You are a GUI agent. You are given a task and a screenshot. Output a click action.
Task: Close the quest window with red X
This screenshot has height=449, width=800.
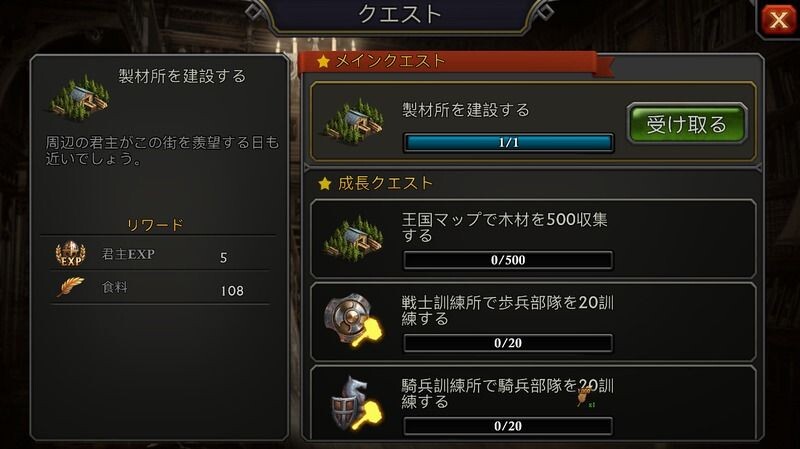778,20
